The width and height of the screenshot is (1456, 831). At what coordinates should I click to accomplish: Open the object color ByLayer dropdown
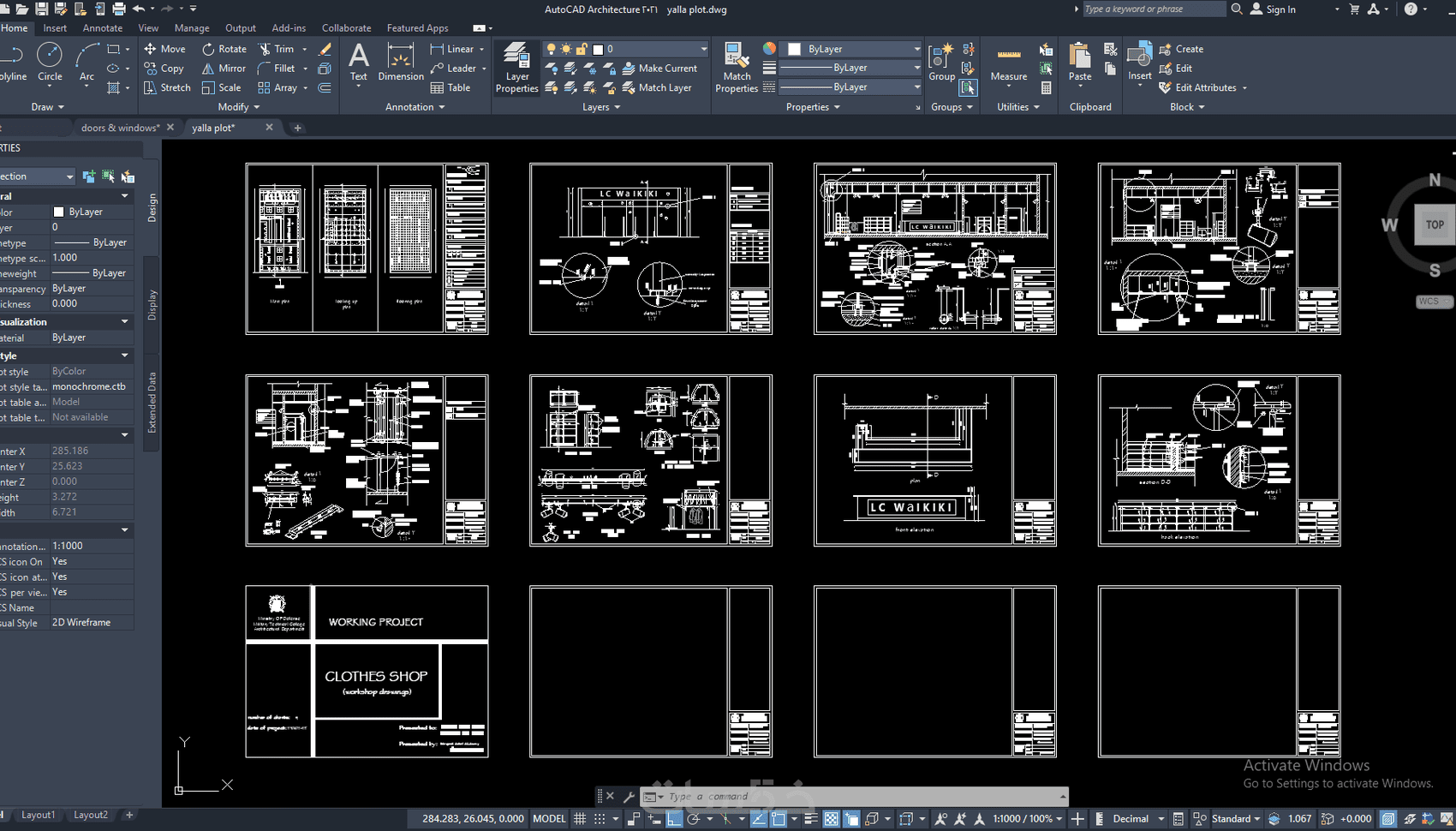click(916, 49)
